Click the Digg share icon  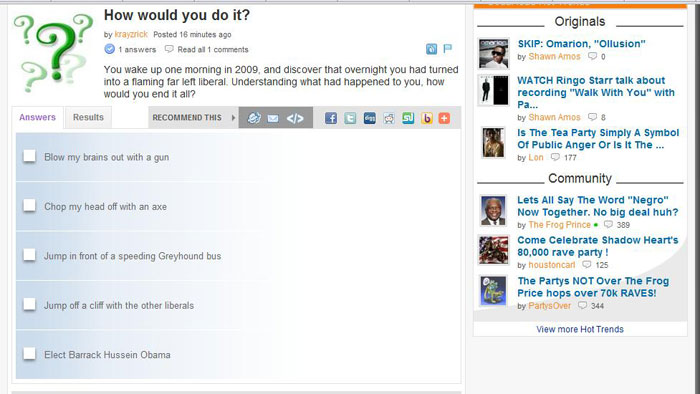(x=370, y=118)
